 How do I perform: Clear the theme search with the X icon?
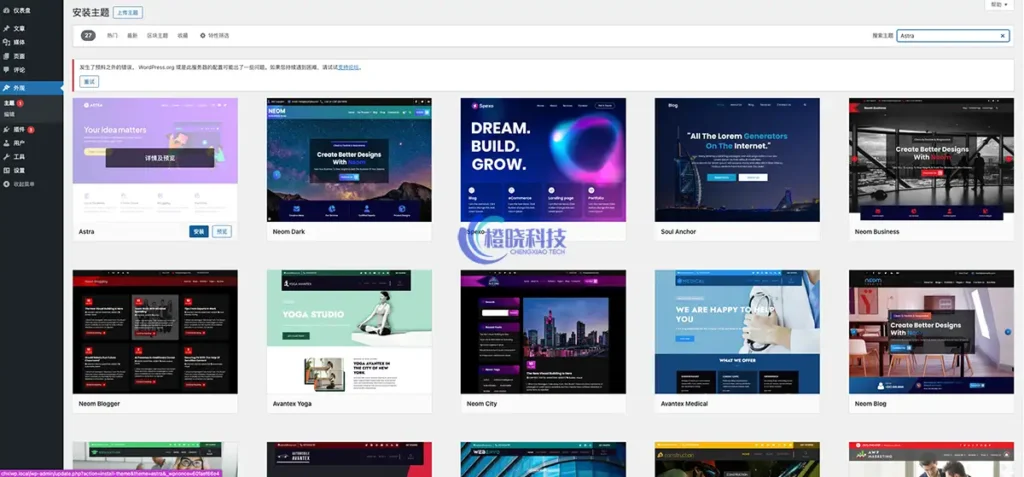pos(1002,35)
